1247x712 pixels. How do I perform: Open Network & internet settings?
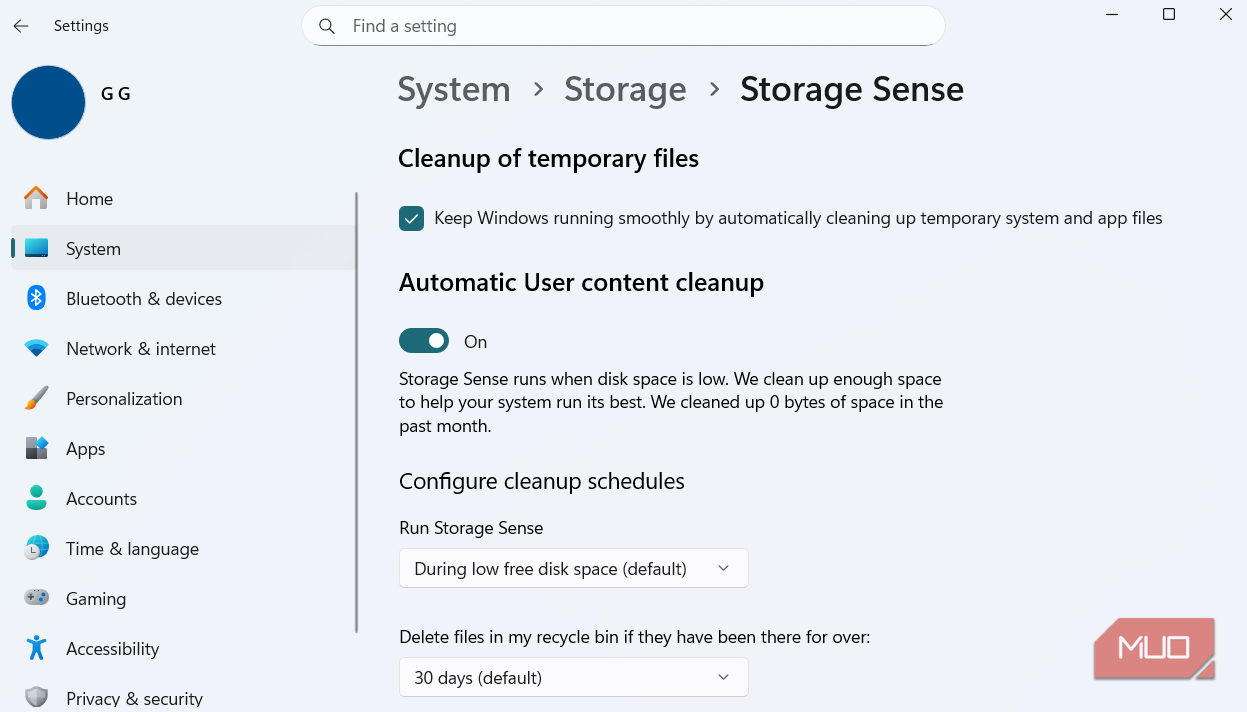[183, 348]
